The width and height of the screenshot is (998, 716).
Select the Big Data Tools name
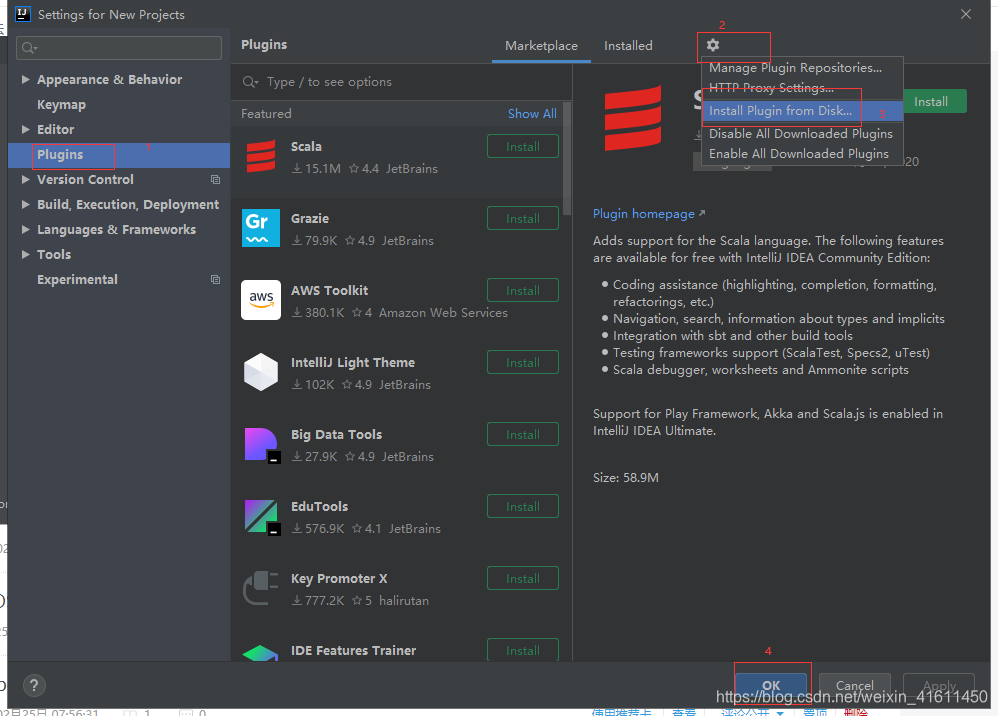point(336,435)
